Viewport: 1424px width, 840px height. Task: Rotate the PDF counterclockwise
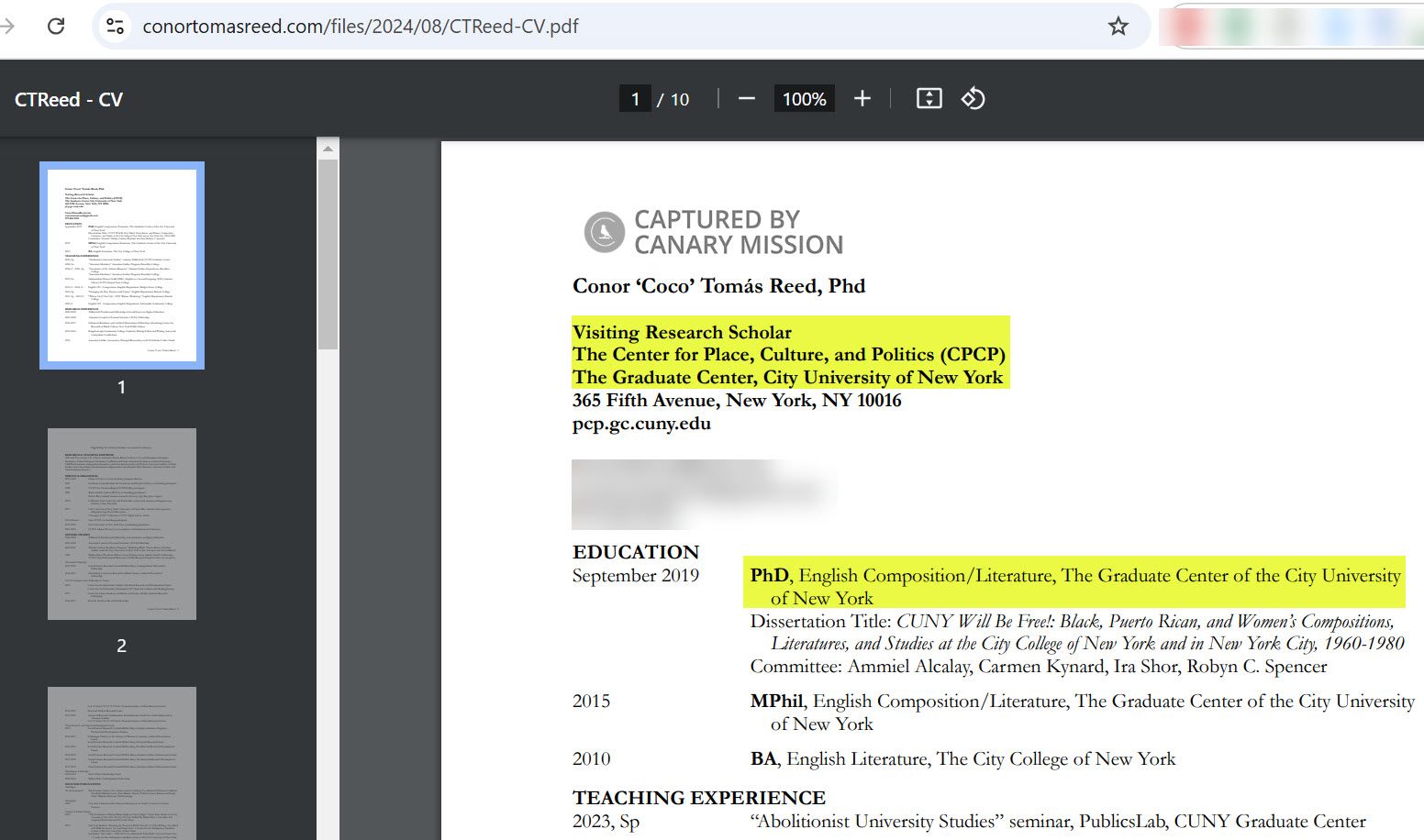(973, 99)
